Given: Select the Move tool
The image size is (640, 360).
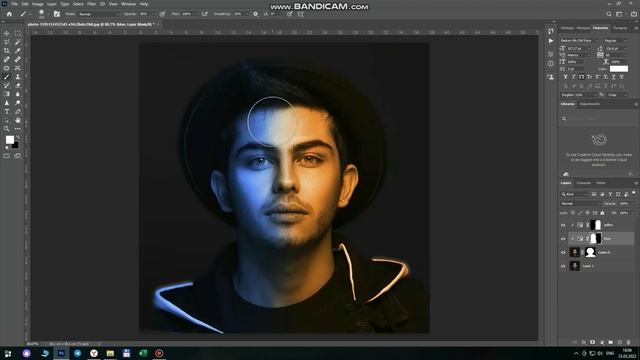Looking at the screenshot, I should [7, 33].
